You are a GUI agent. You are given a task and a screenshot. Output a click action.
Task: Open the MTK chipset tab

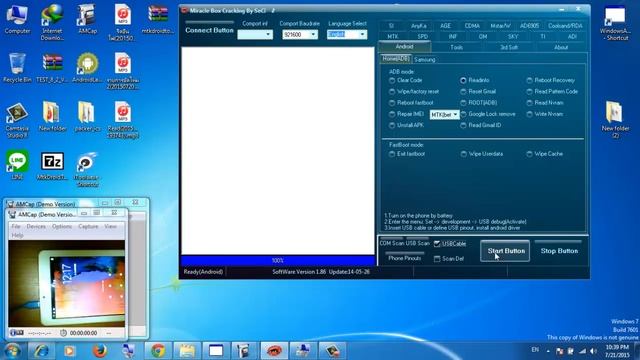[x=393, y=36]
